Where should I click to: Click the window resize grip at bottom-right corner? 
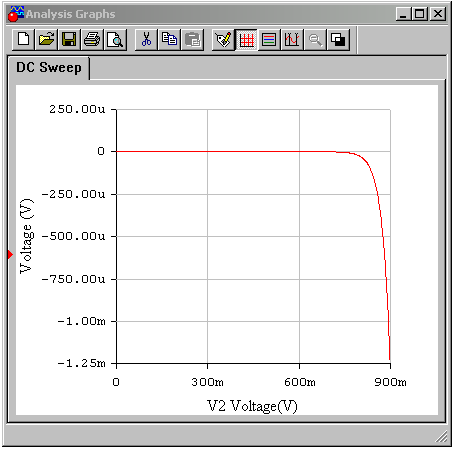point(442,438)
